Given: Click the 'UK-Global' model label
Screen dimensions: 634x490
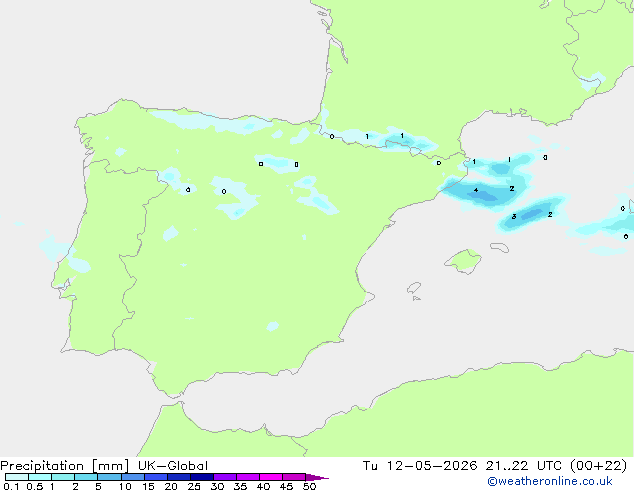Looking at the screenshot, I should pyautogui.click(x=173, y=466).
